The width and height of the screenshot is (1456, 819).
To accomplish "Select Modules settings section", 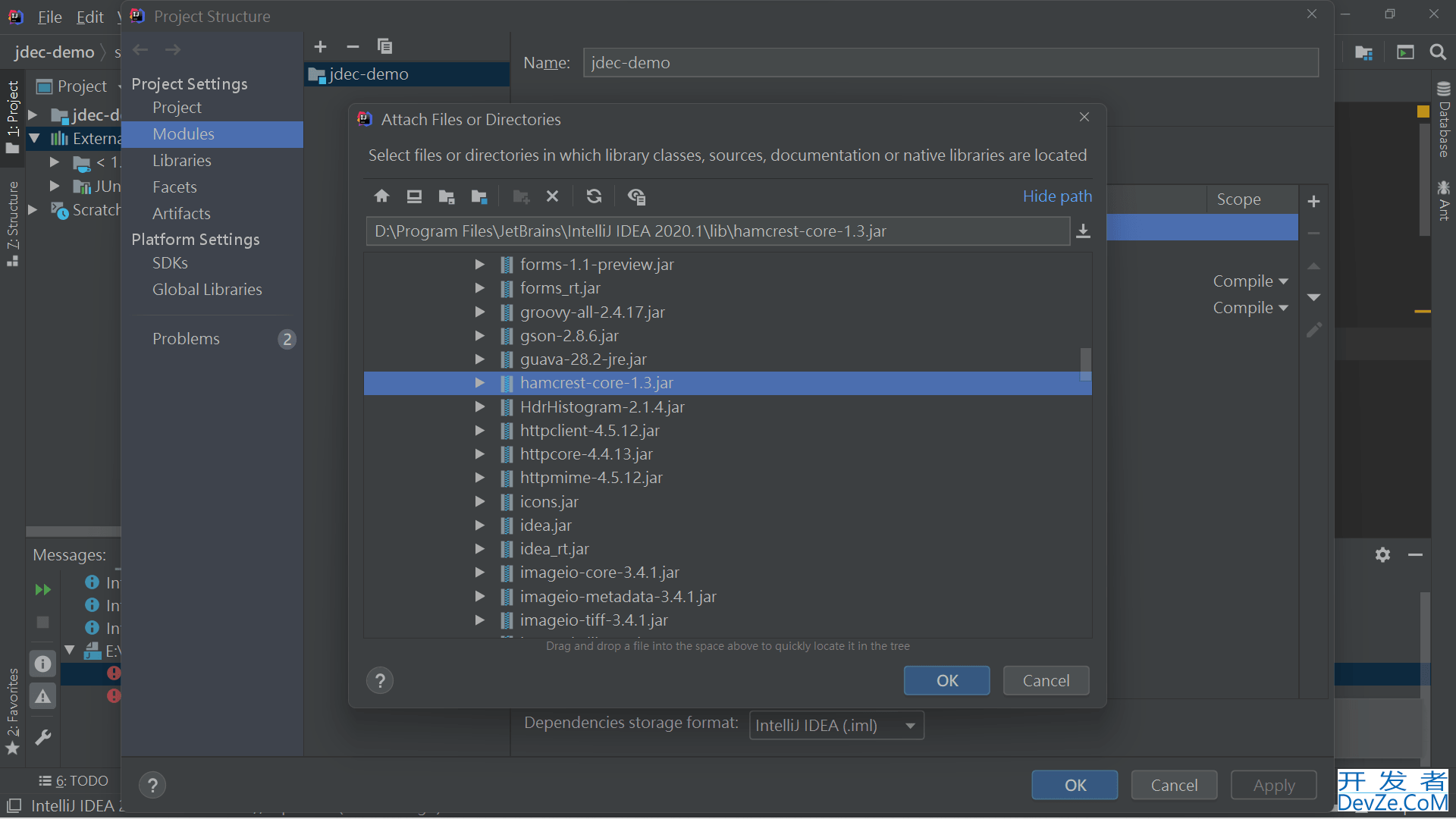I will tap(184, 133).
